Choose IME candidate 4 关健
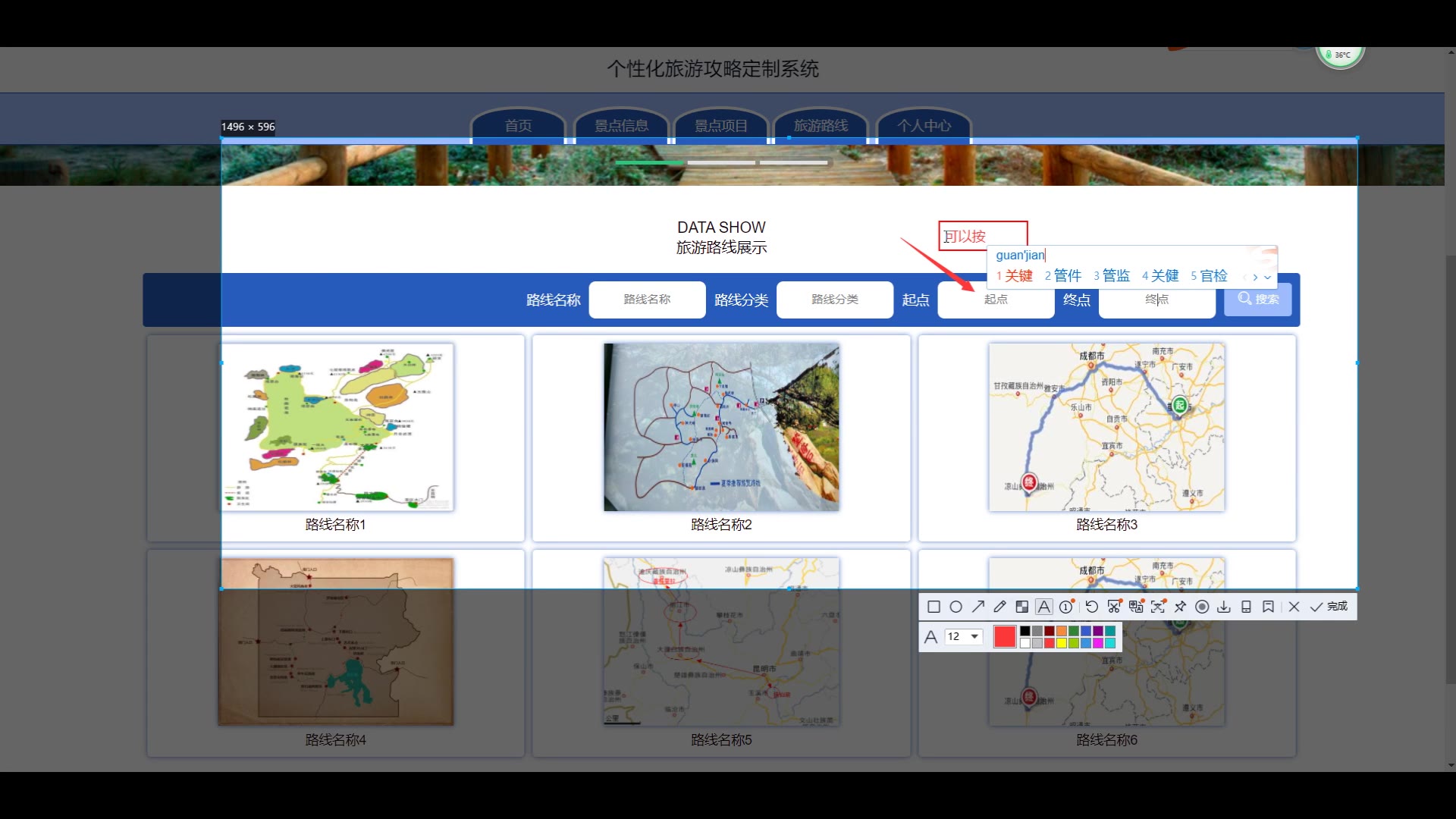This screenshot has height=819, width=1456. (x=1160, y=276)
